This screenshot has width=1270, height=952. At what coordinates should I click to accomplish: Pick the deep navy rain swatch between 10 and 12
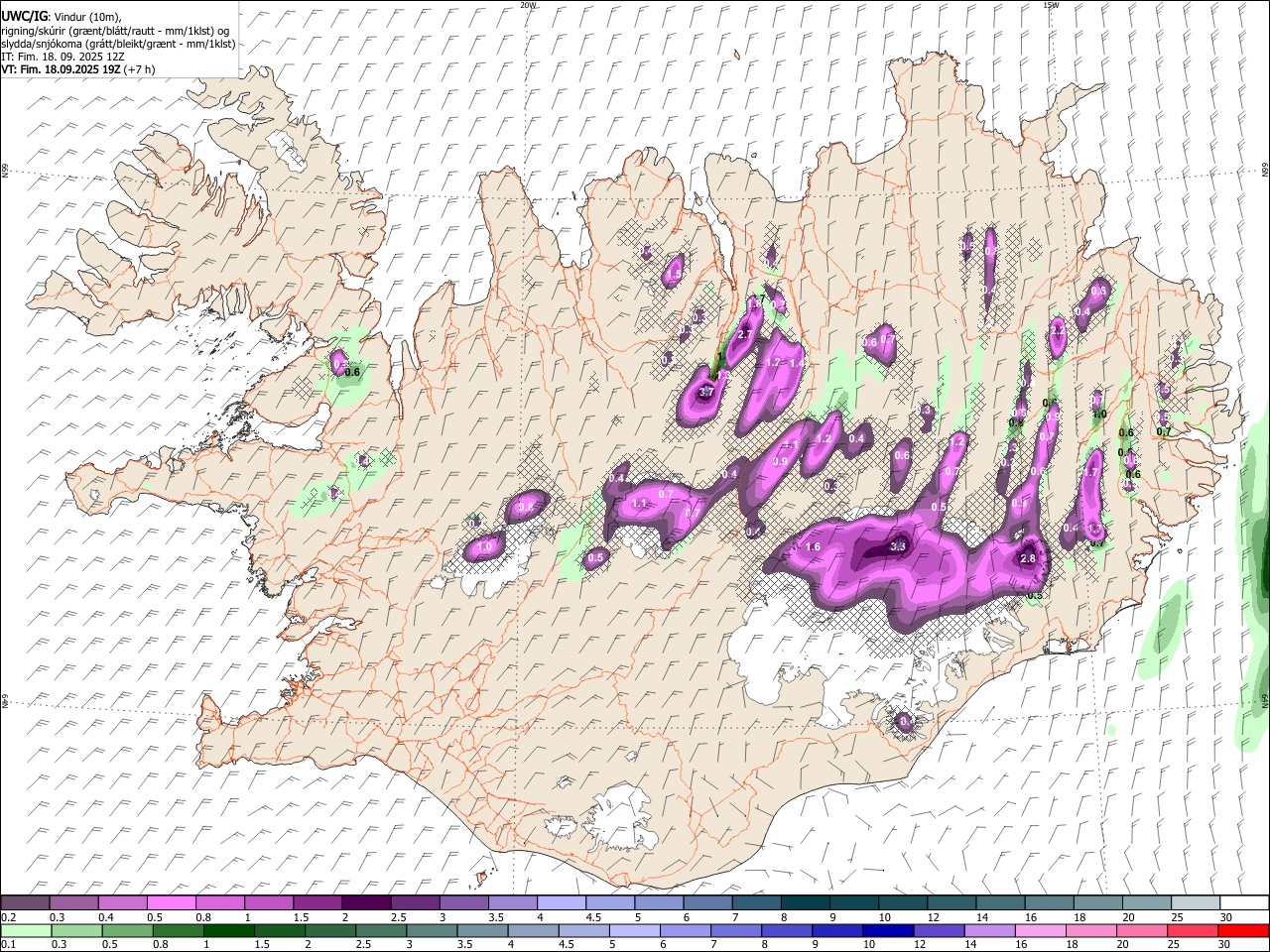tap(887, 931)
